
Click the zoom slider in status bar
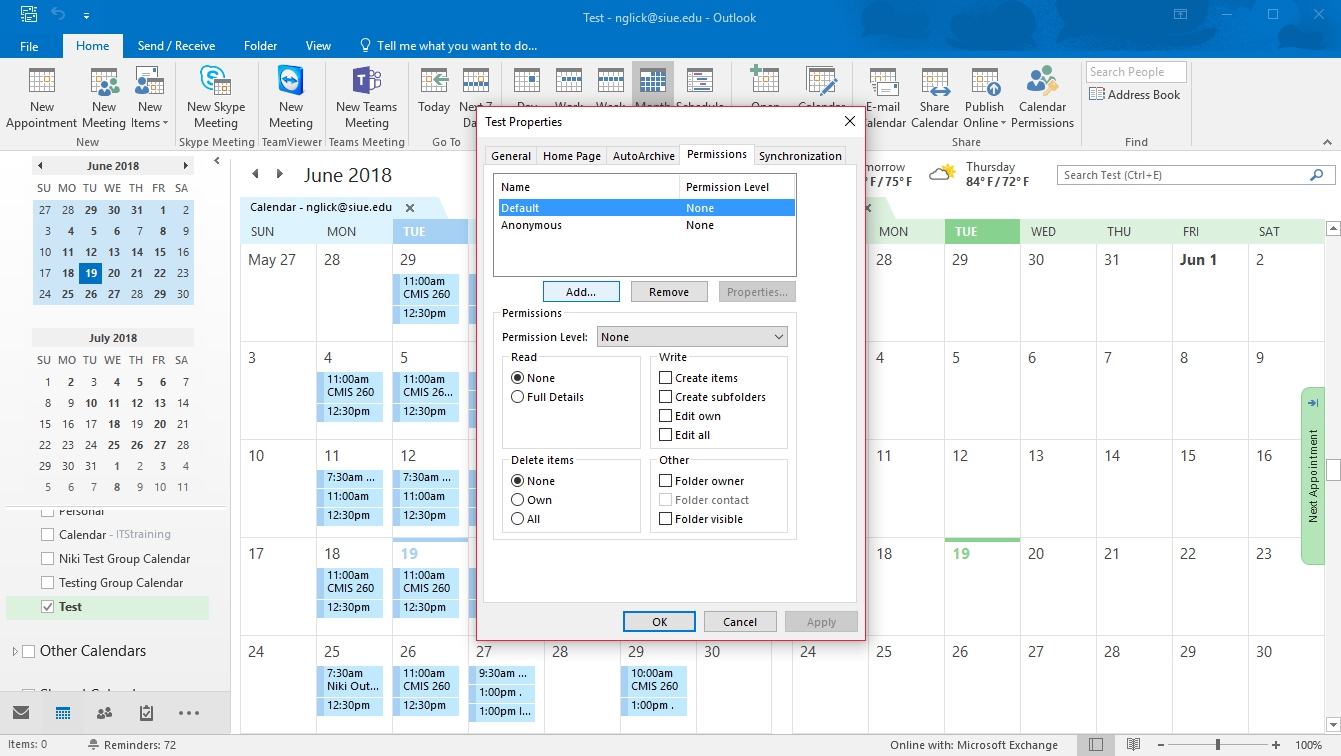coord(1217,745)
